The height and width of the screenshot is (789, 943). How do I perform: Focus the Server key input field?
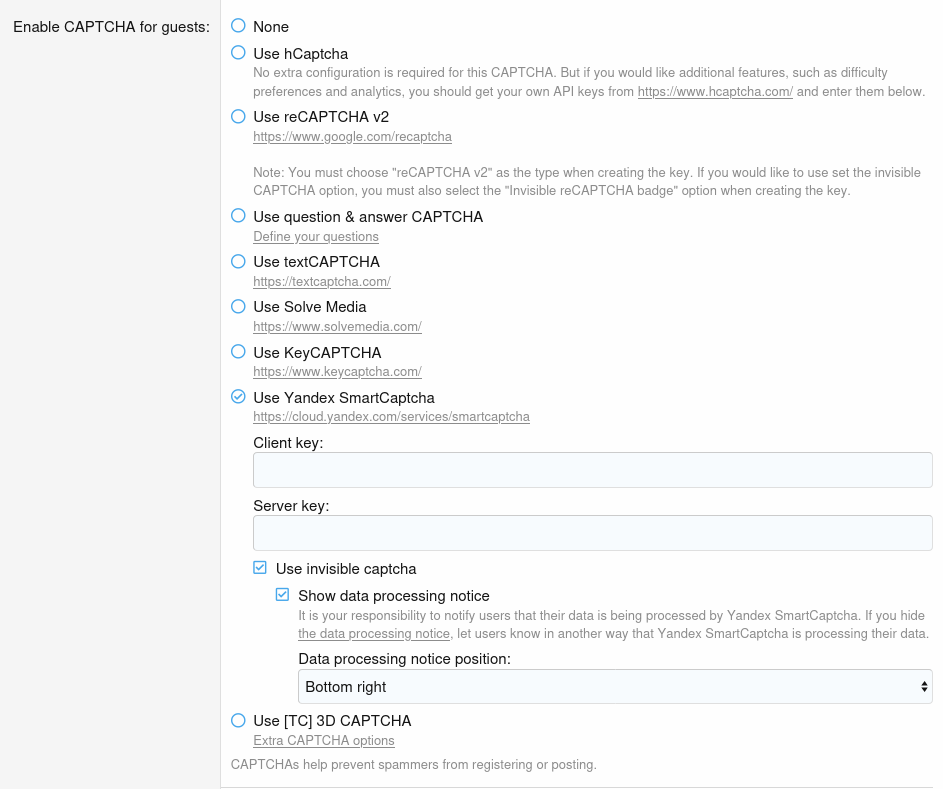coord(592,533)
